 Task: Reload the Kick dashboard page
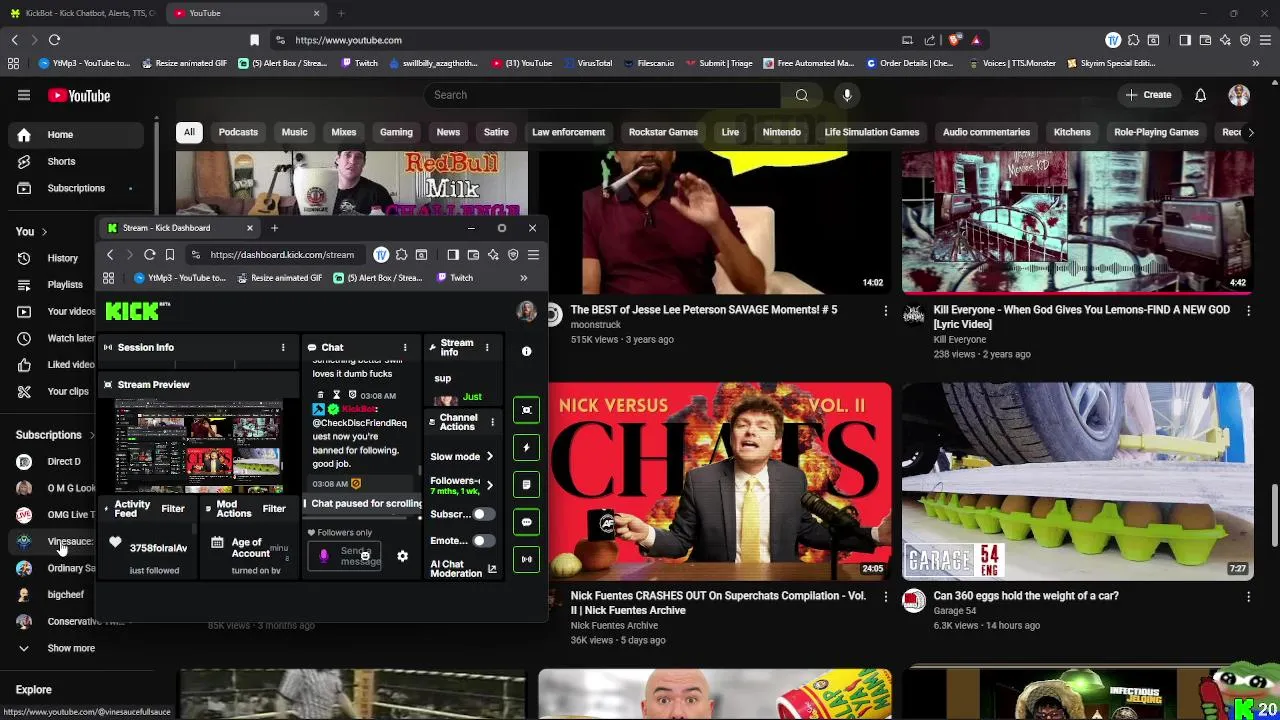pyautogui.click(x=149, y=255)
